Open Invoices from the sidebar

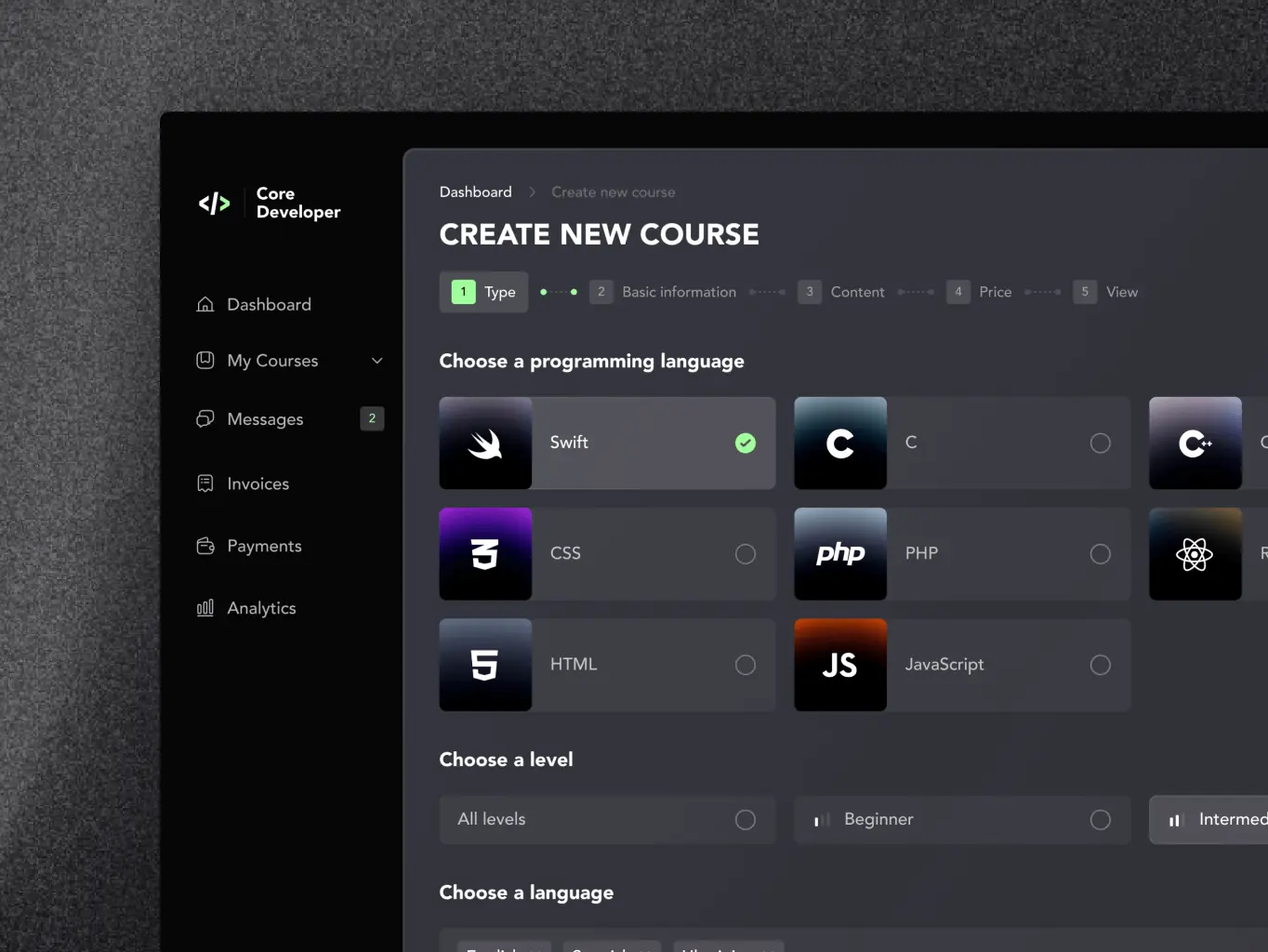pos(258,483)
